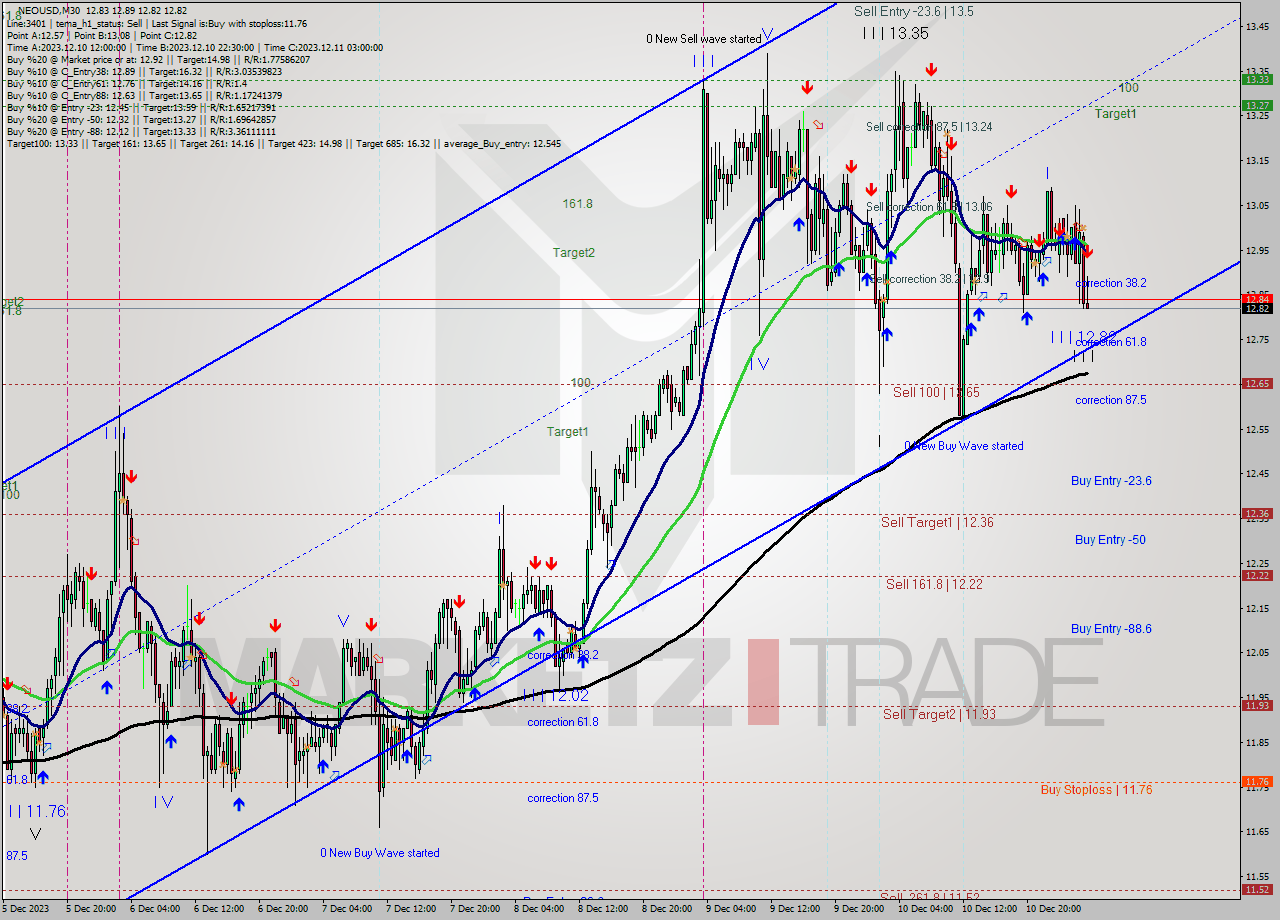This screenshot has height=920, width=1280.
Task: Click the 'Buy Stoploss | 11.76' label
Action: click(x=1096, y=789)
